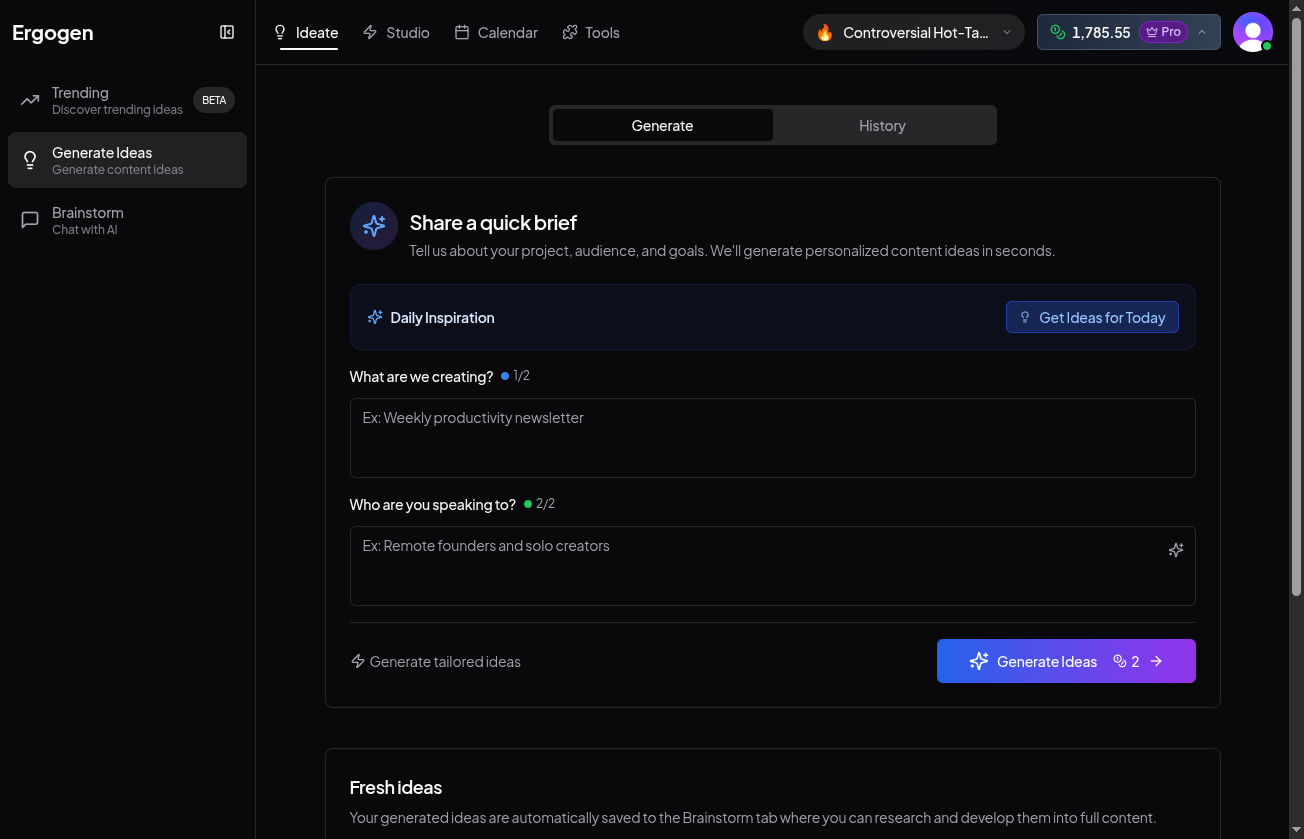The height and width of the screenshot is (839, 1304).
Task: Select the Generate segment toggle
Action: pyautogui.click(x=662, y=125)
